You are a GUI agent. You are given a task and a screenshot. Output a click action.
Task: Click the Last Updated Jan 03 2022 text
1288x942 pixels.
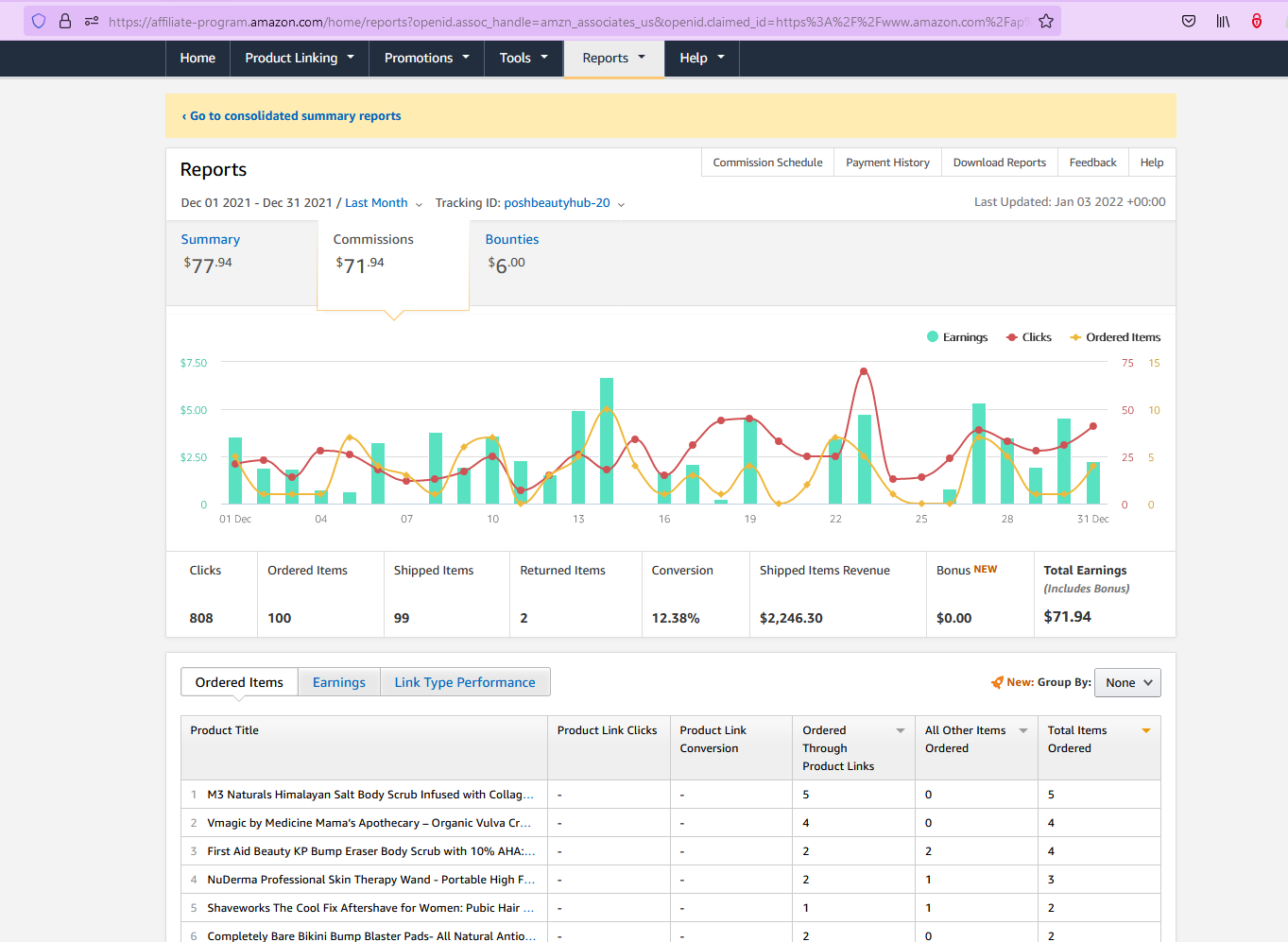[1070, 202]
